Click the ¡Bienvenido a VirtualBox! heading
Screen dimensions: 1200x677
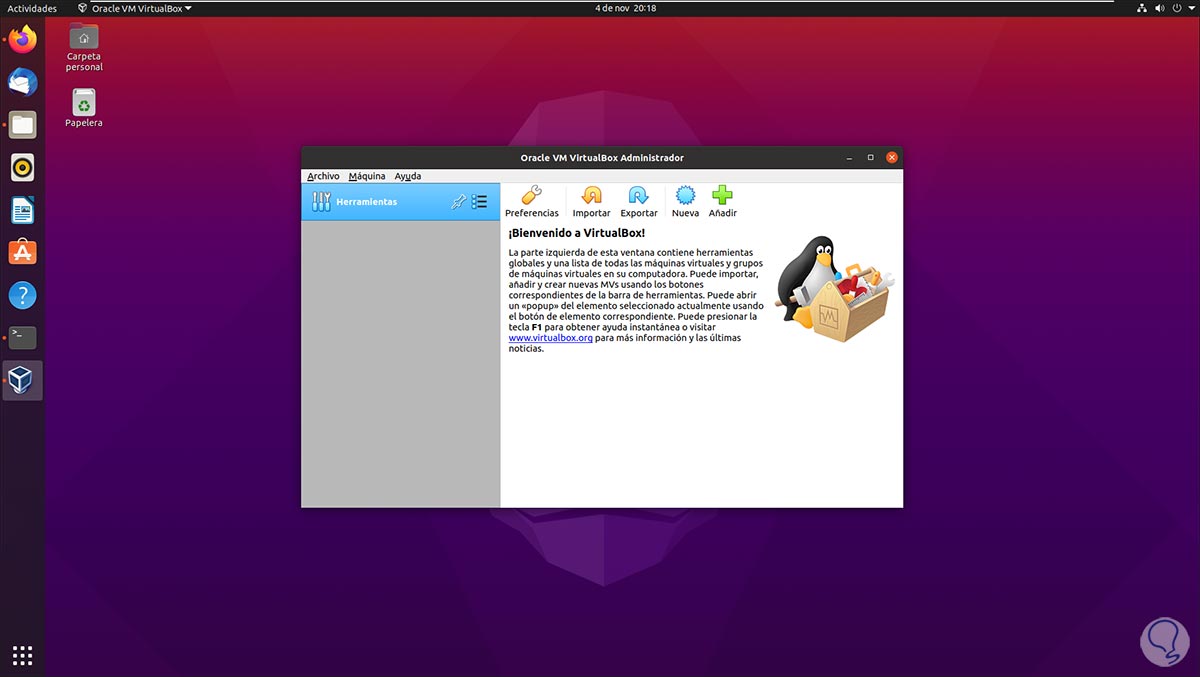click(x=576, y=233)
